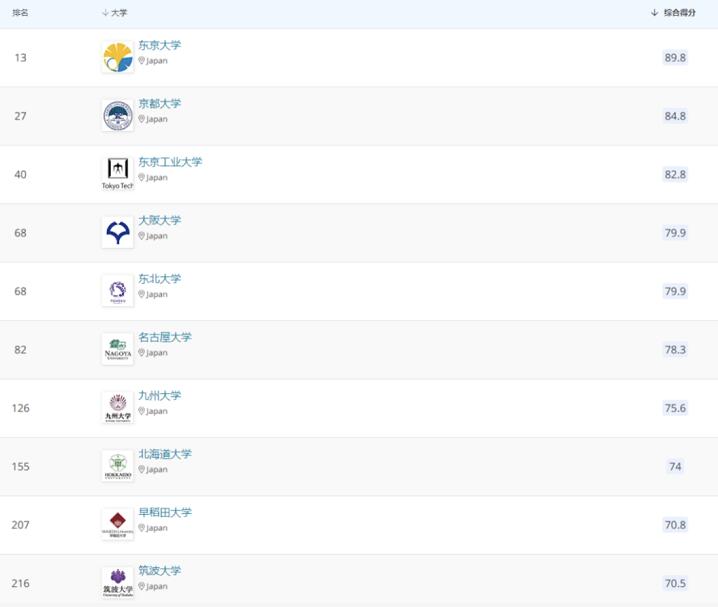Click the location pin under 东京大学

[x=141, y=60]
